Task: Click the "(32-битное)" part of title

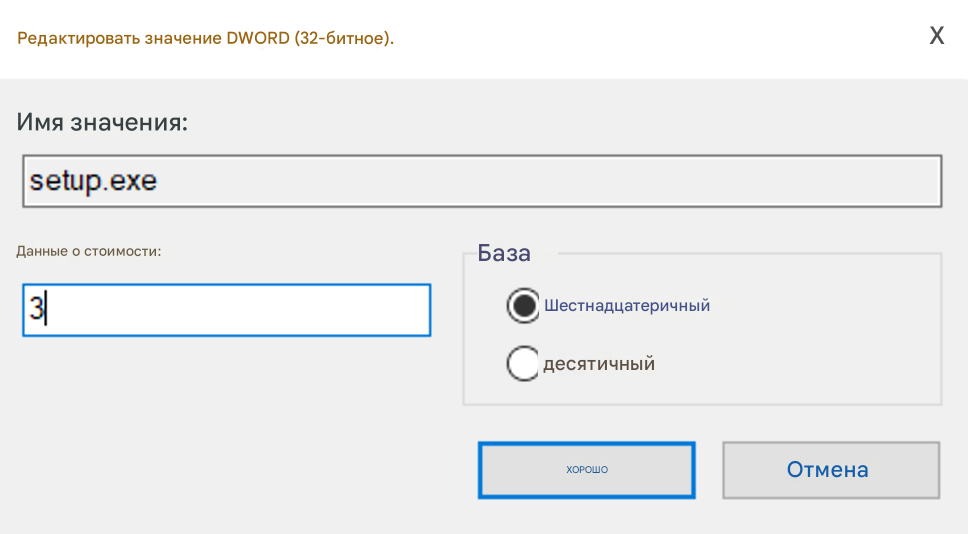Action: 344,39
